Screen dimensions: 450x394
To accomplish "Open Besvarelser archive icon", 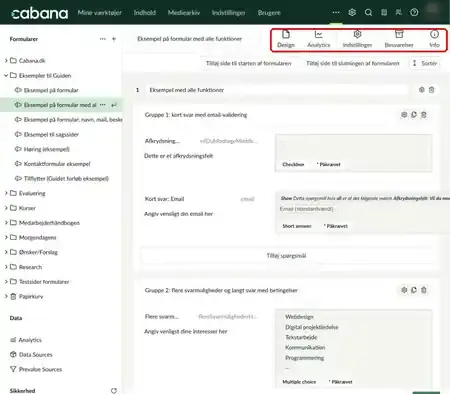I will [399, 34].
